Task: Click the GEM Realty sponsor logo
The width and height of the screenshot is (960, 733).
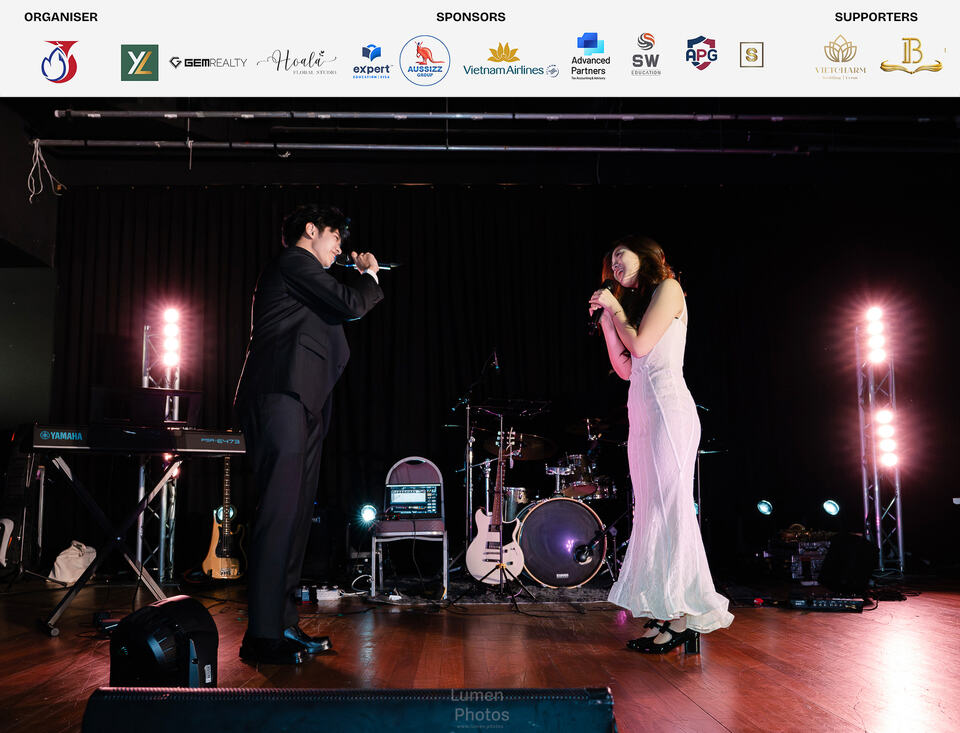Action: tap(208, 62)
